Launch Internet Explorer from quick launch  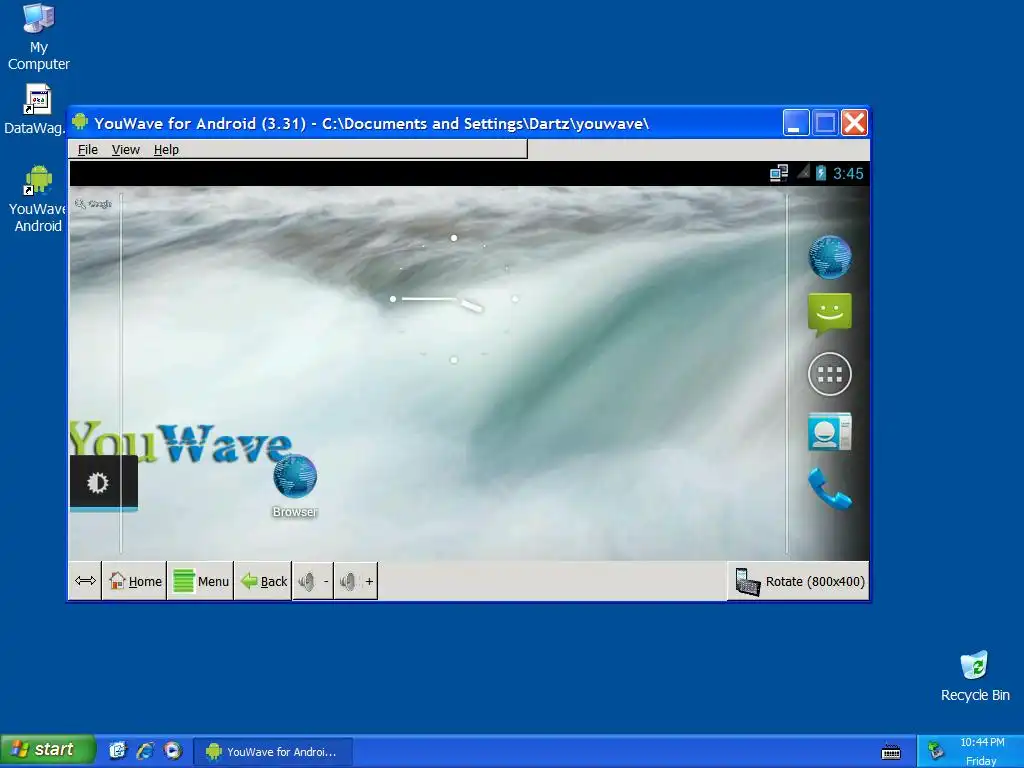tap(145, 750)
